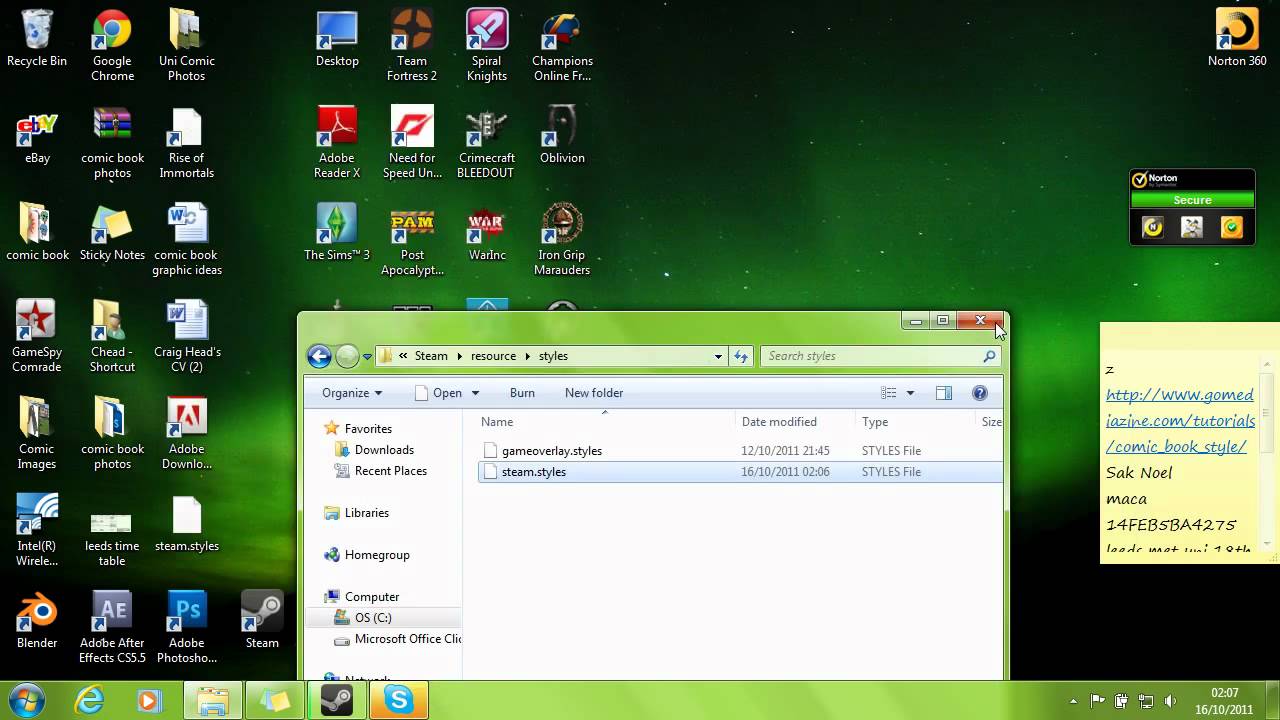The width and height of the screenshot is (1280, 720).
Task: Open the Norton 360 desktop icon
Action: click(x=1236, y=30)
